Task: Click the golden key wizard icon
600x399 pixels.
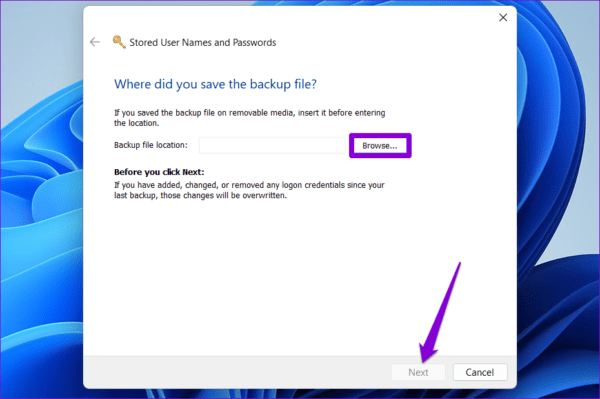Action: [119, 42]
